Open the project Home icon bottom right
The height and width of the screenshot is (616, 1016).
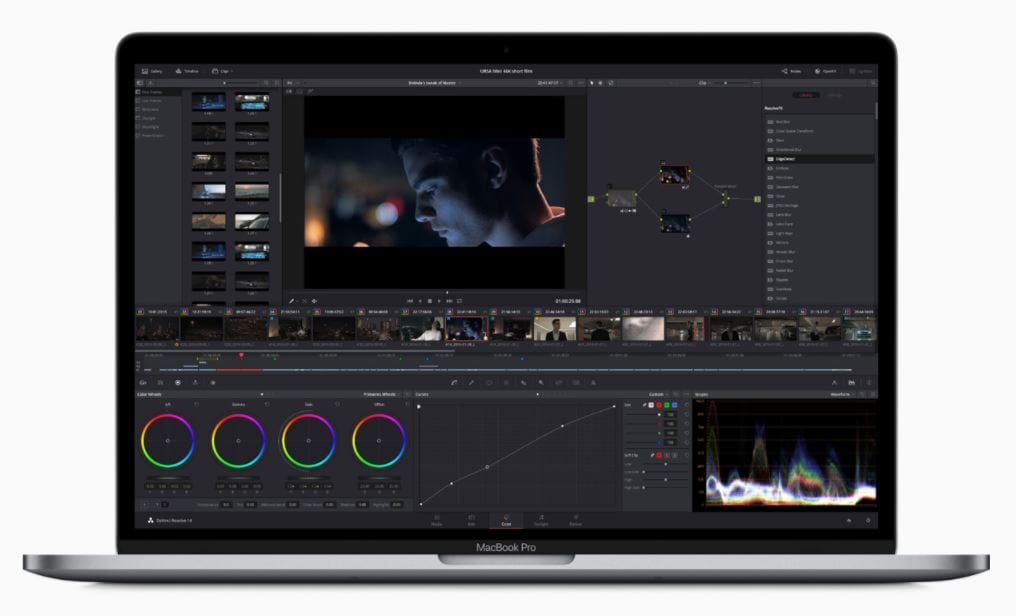tap(850, 520)
